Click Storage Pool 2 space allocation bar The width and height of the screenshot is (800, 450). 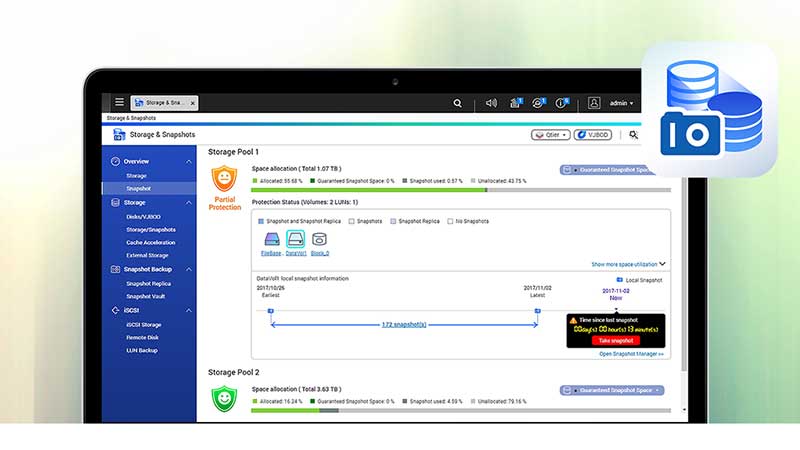coord(461,411)
